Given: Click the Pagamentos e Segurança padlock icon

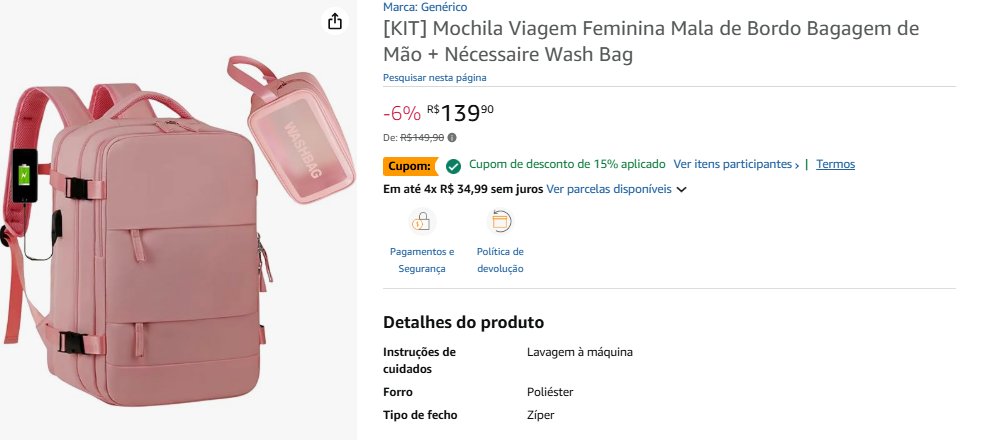Looking at the screenshot, I should coord(422,221).
